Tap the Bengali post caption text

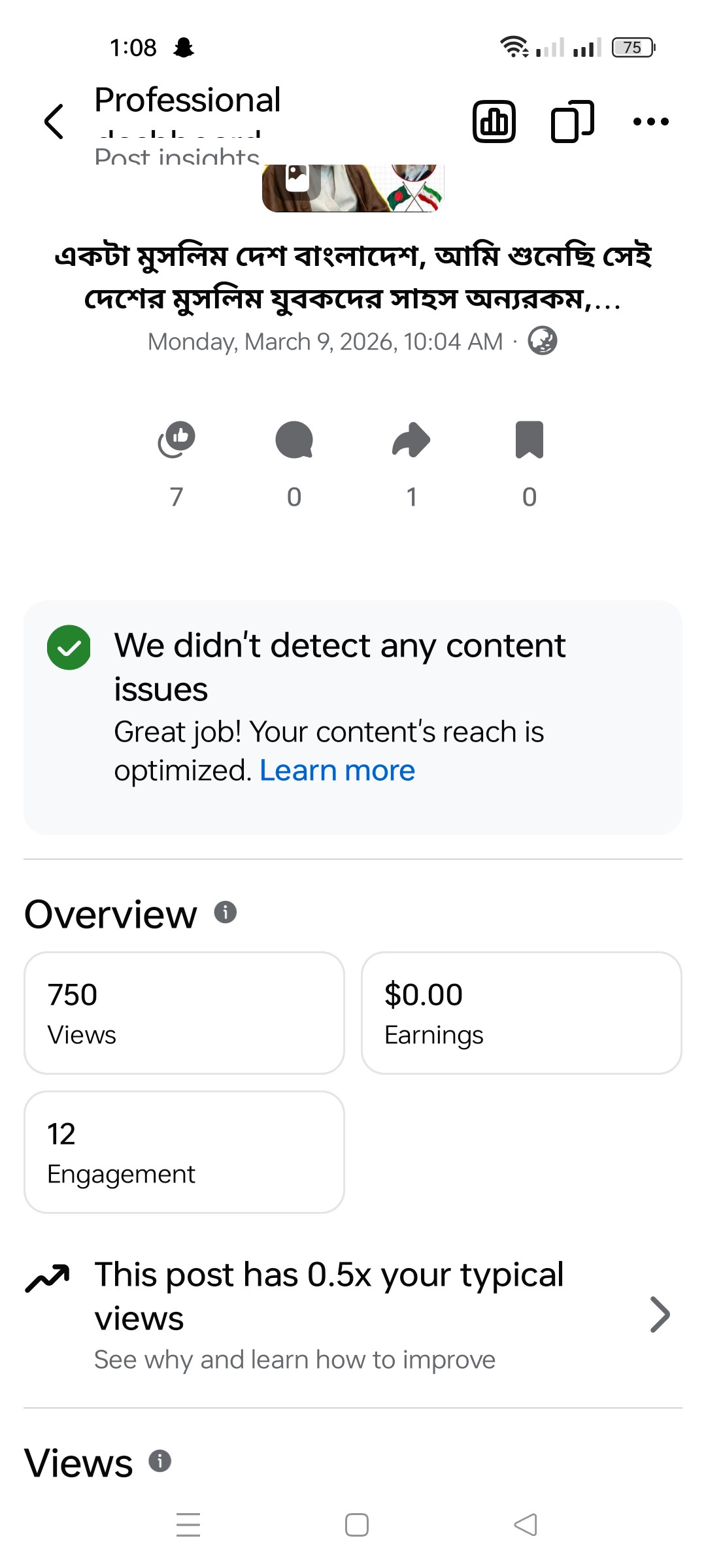(x=353, y=277)
